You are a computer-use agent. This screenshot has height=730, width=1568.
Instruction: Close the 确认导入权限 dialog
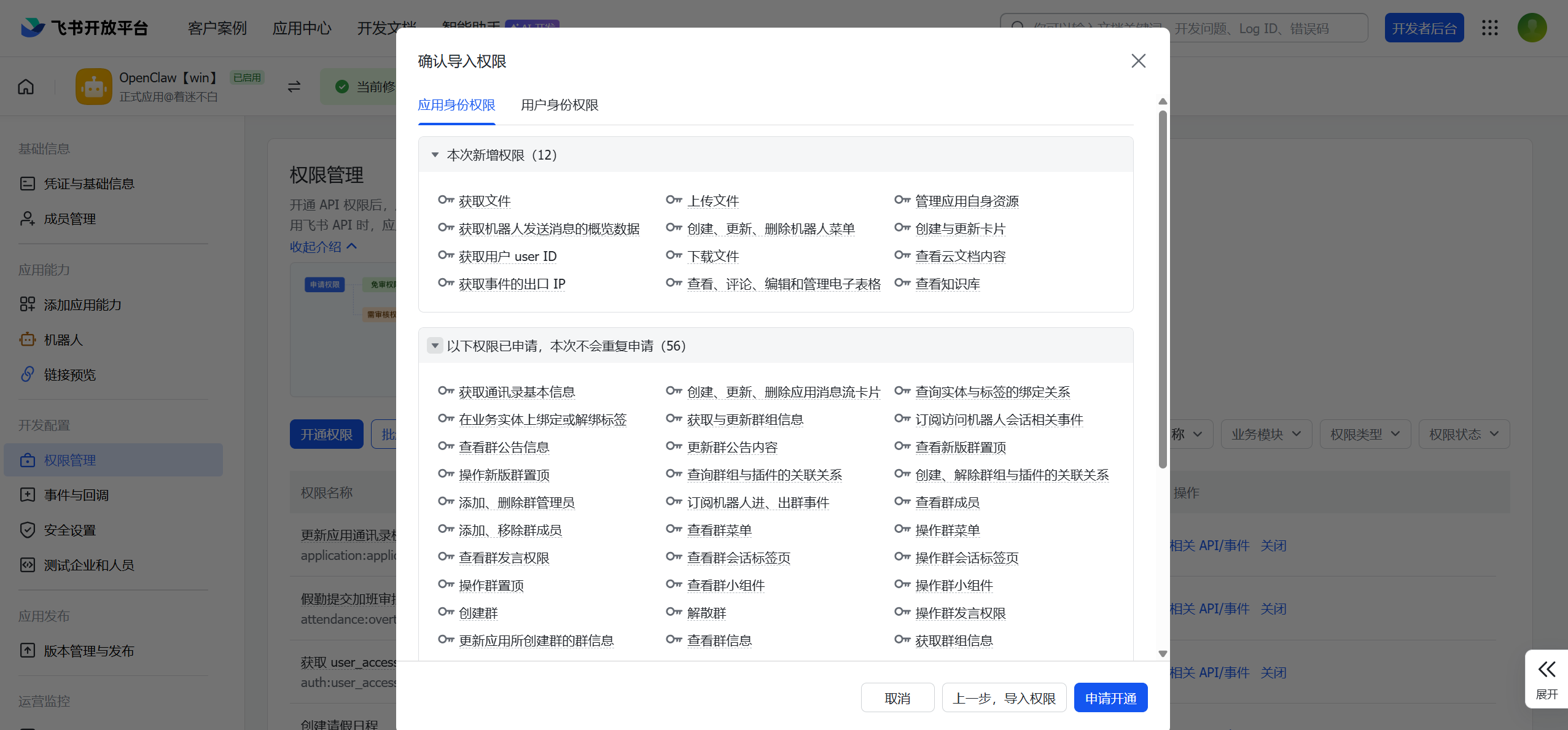1138,61
